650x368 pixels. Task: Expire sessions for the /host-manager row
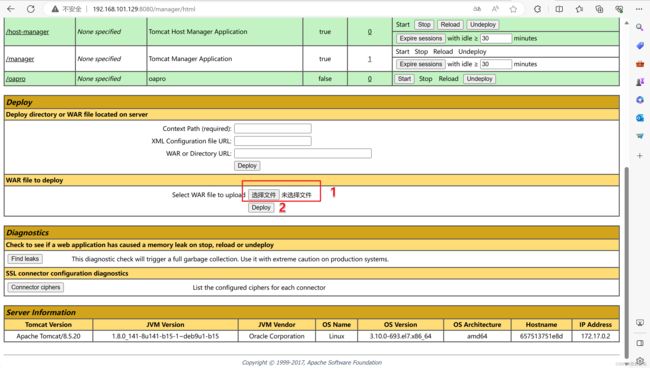coord(420,38)
